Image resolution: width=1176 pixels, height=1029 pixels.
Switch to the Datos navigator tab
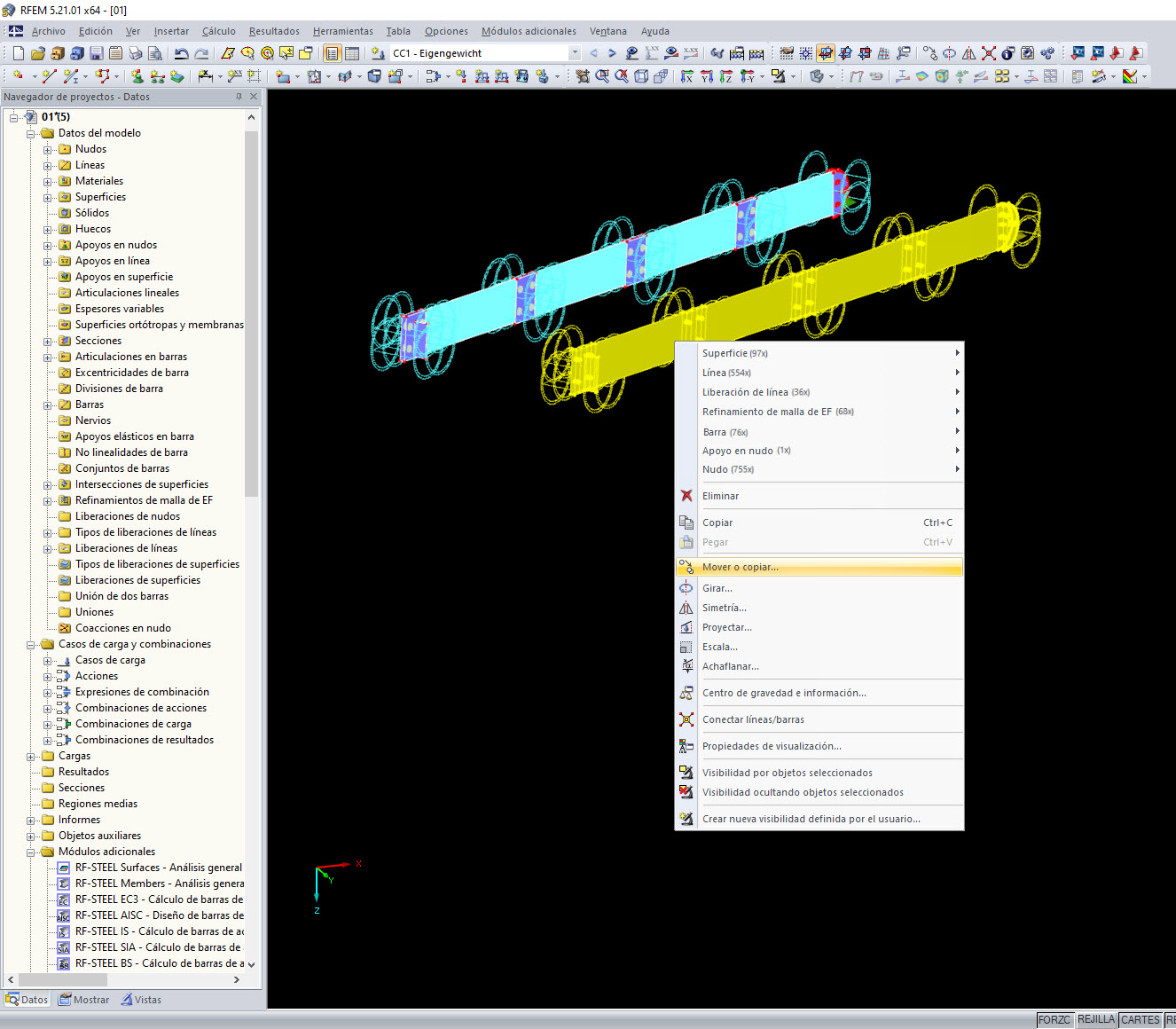[27, 1000]
